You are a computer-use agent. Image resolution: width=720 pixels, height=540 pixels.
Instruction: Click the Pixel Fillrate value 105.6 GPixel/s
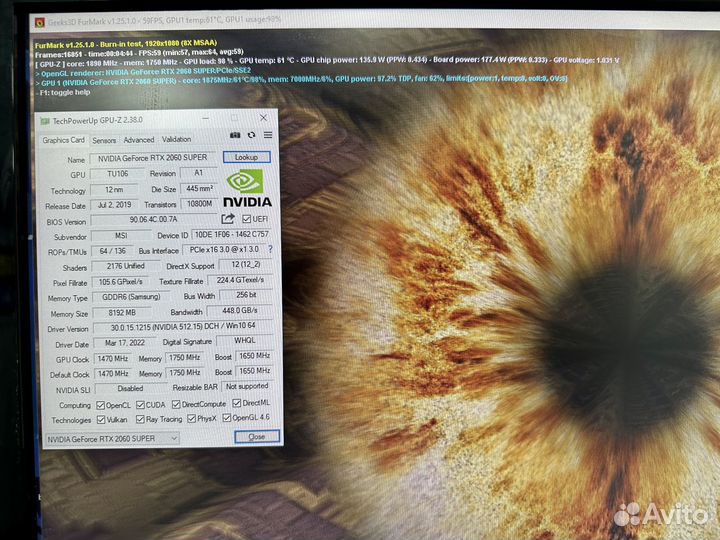click(x=121, y=281)
